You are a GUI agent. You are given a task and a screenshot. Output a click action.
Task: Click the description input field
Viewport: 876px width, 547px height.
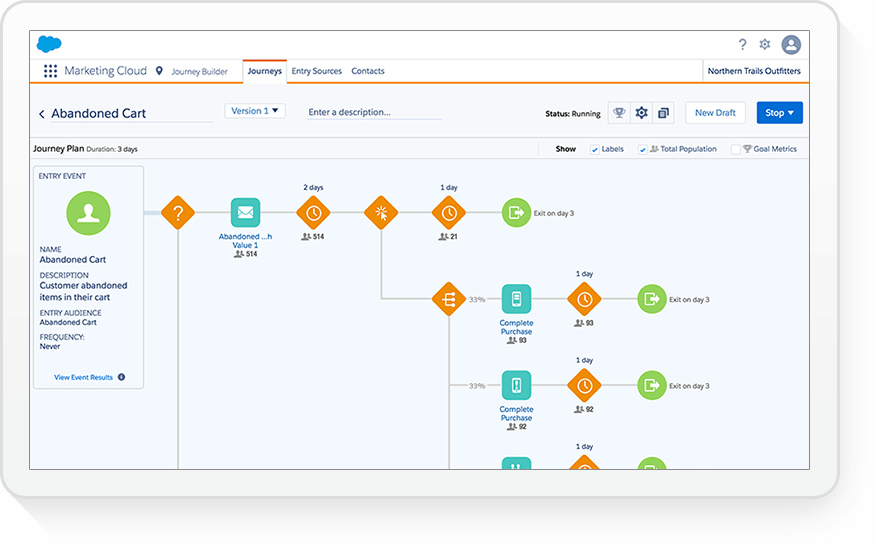[x=375, y=112]
